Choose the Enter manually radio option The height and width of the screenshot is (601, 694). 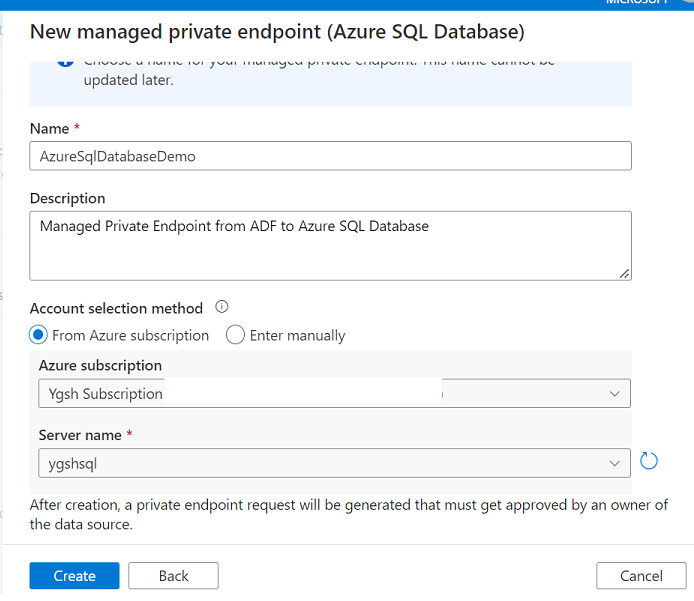pyautogui.click(x=236, y=335)
